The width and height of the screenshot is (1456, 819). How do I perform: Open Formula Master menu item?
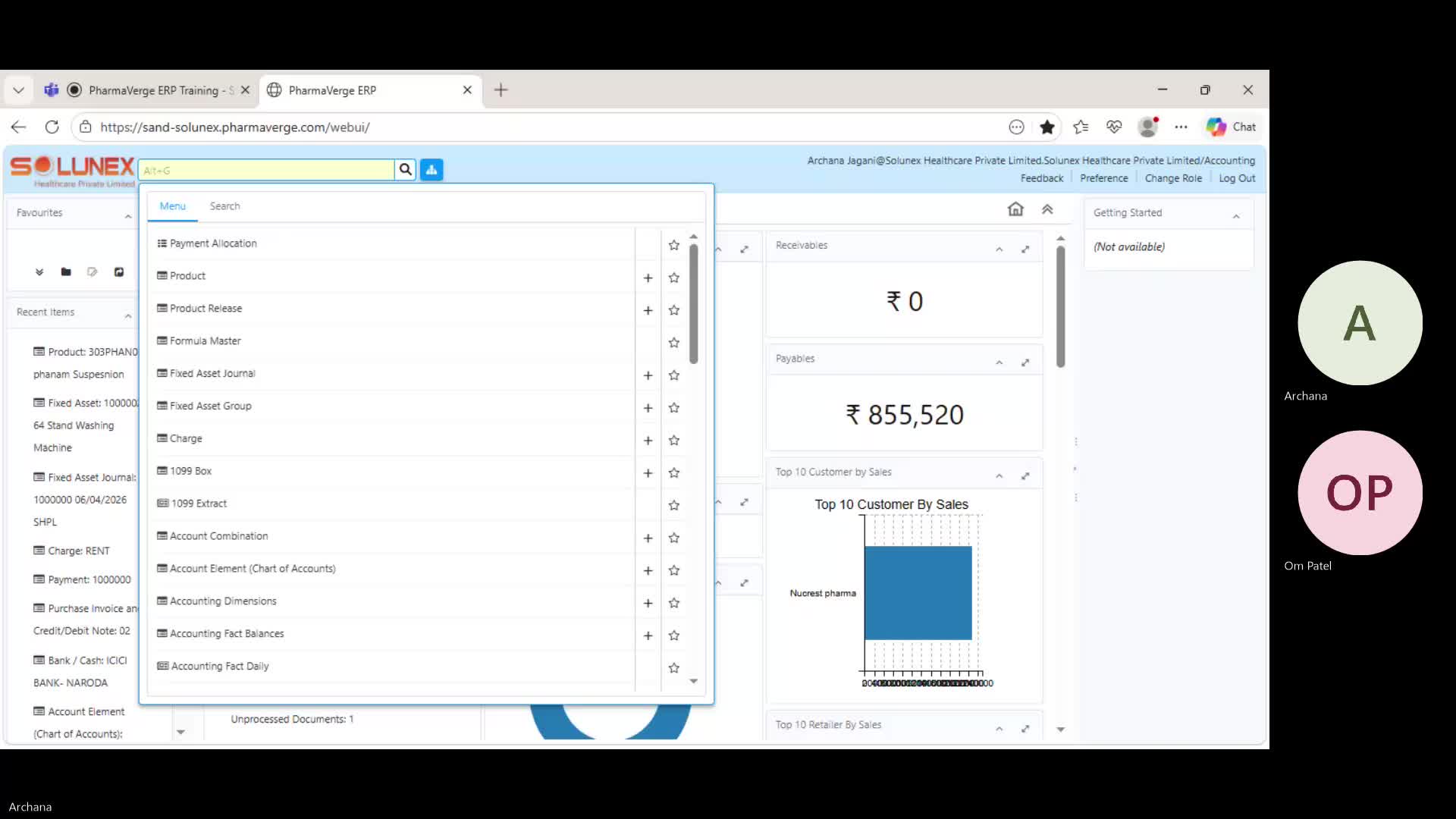click(205, 341)
